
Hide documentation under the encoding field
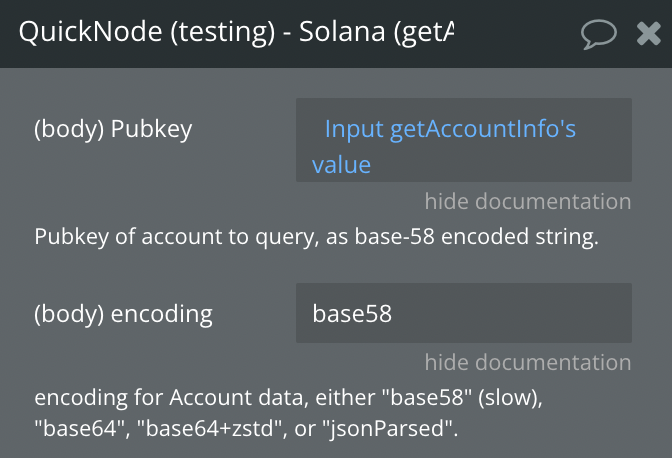(528, 362)
